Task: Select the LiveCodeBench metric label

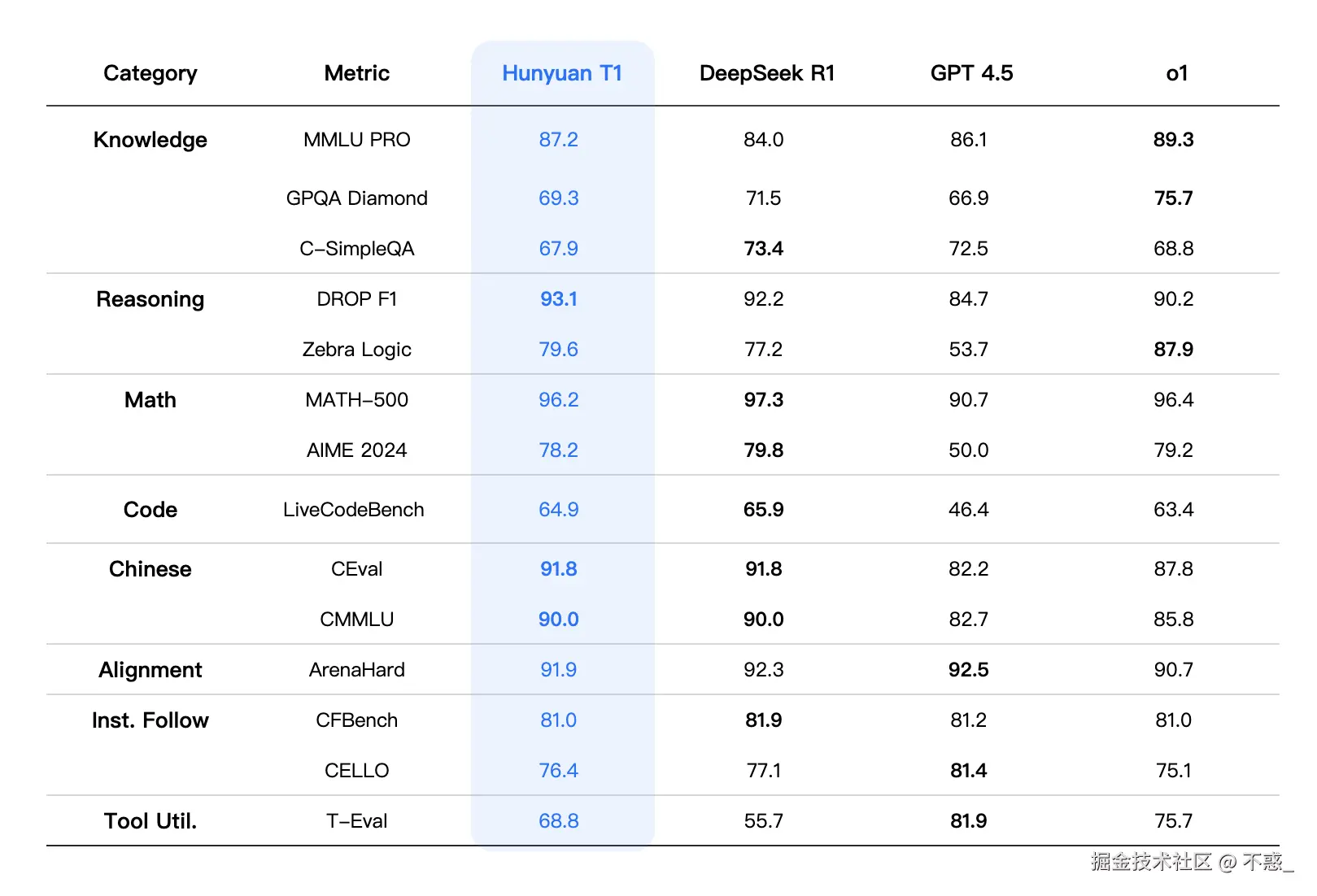Action: tap(354, 510)
